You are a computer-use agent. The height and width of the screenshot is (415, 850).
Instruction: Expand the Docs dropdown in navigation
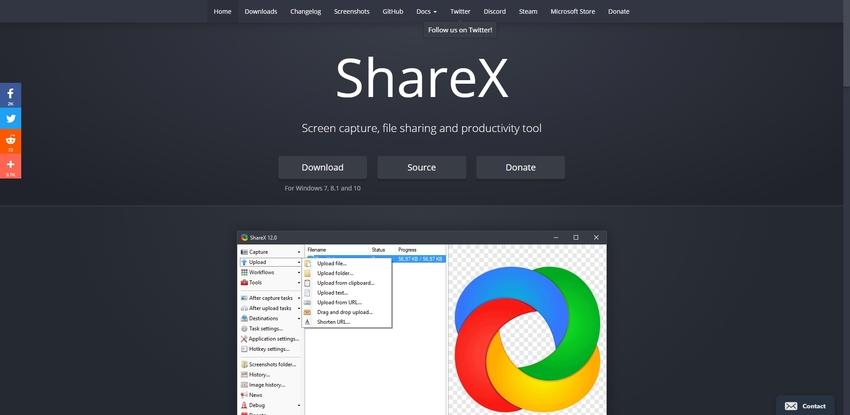point(426,11)
